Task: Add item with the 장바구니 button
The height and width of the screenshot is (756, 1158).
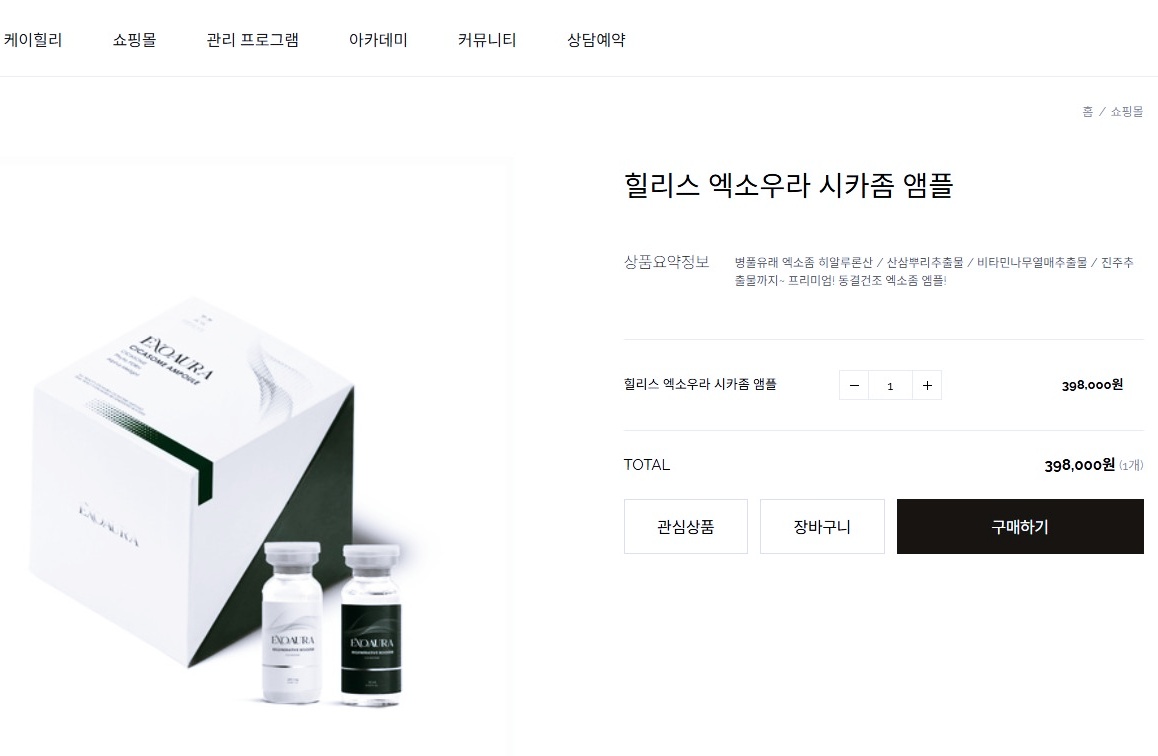Action: [822, 526]
